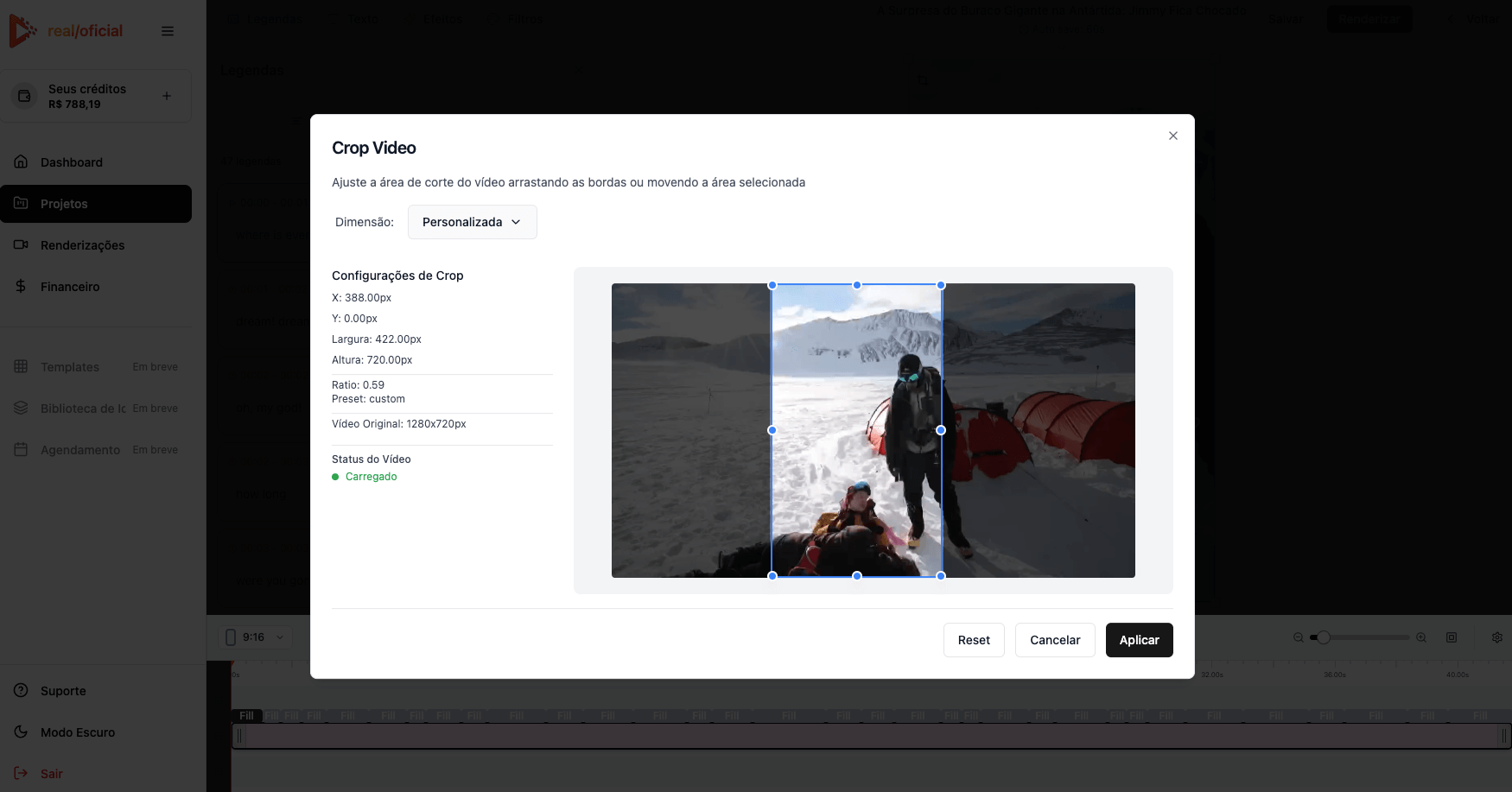Screen dimensions: 1512x792
Task: Click the right-middle crop handle
Action: (941, 430)
